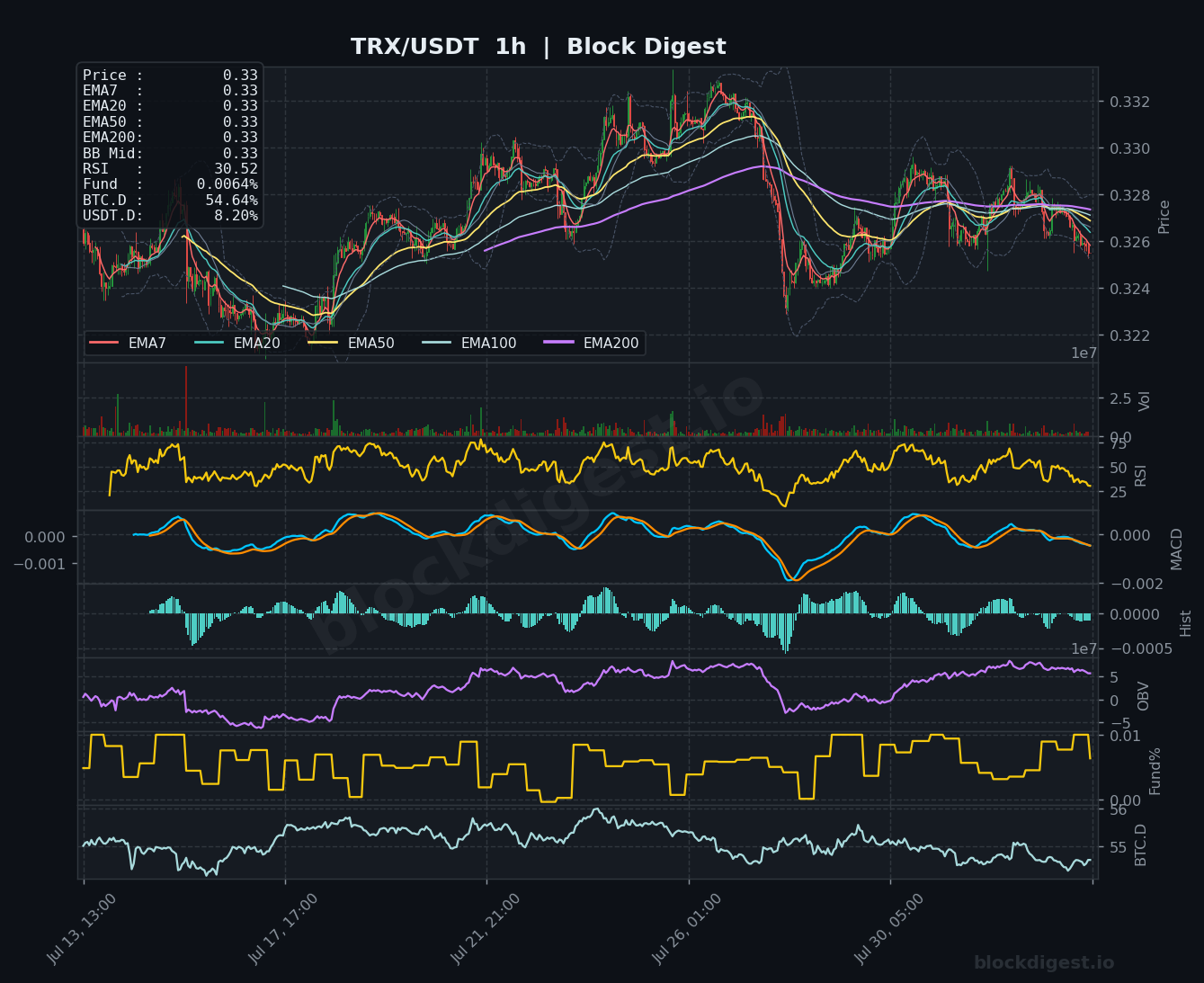Click the EMA50 legend entry
1204x983 pixels.
click(352, 344)
